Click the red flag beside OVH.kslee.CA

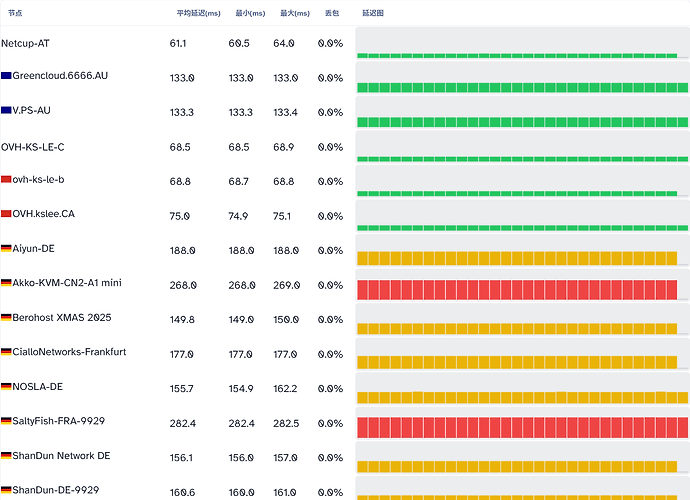point(6,214)
